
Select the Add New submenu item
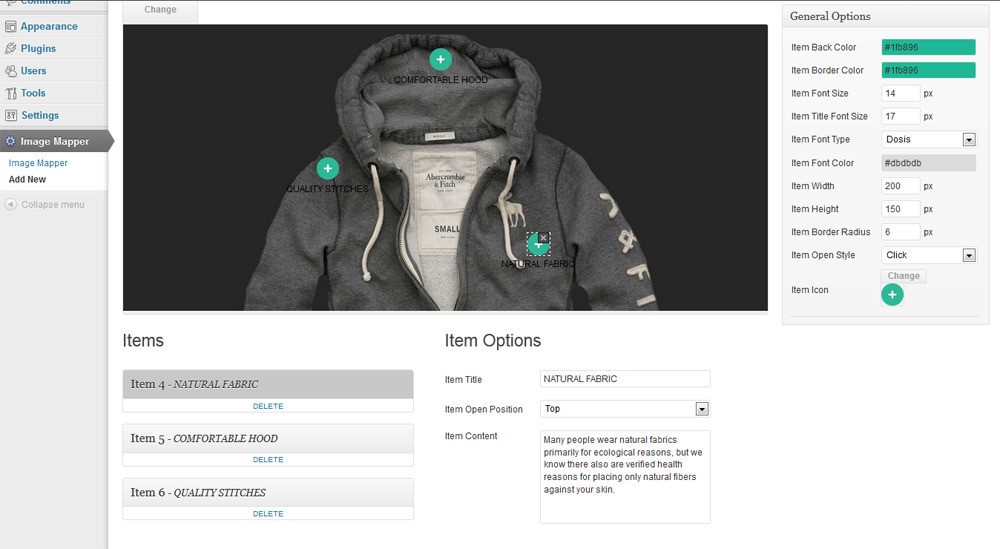click(x=27, y=180)
